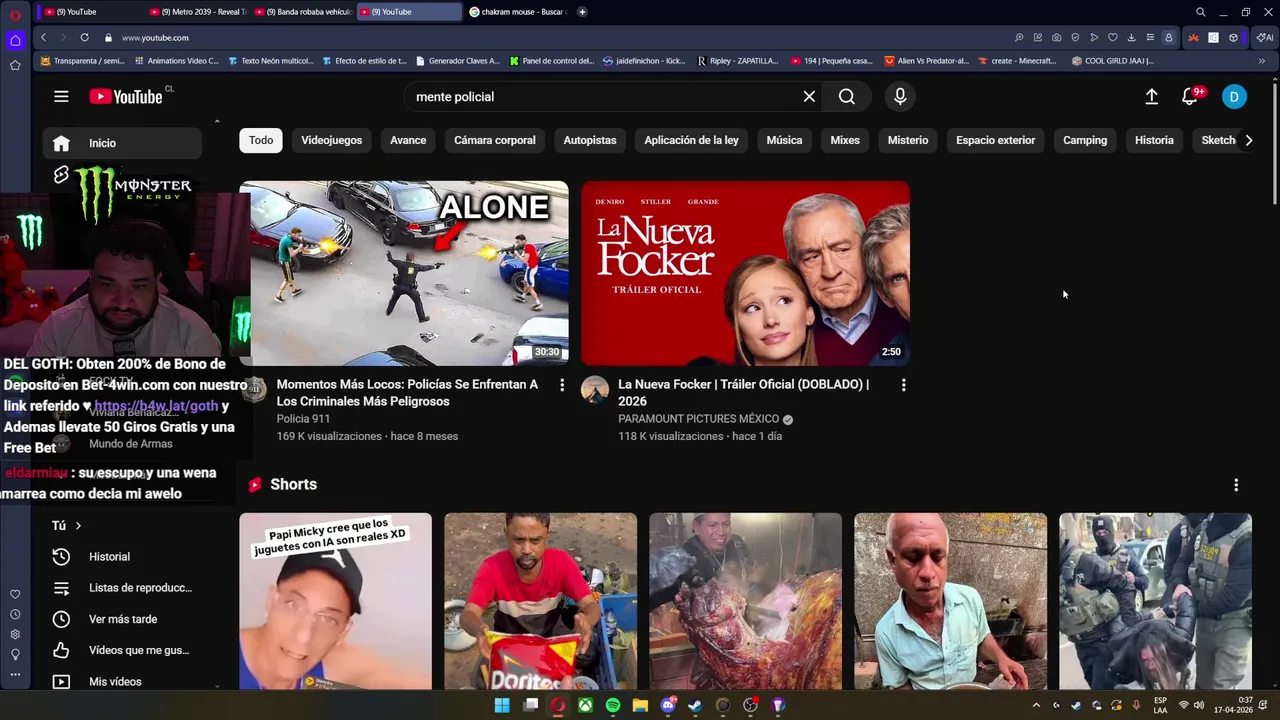
Task: Open Mis vídeos in the sidebar
Action: click(x=122, y=681)
